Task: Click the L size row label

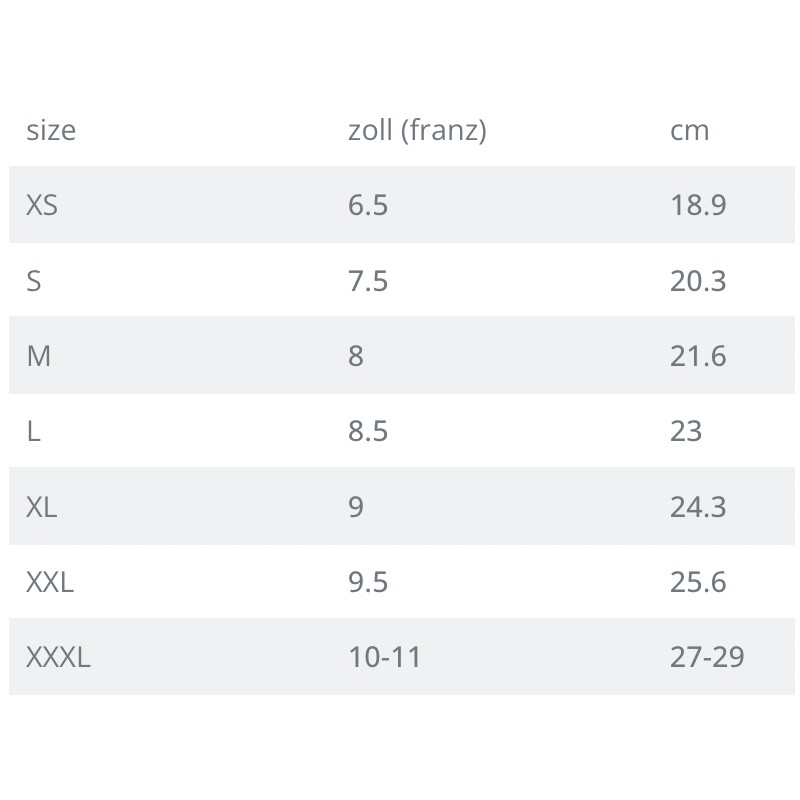Action: click(33, 431)
